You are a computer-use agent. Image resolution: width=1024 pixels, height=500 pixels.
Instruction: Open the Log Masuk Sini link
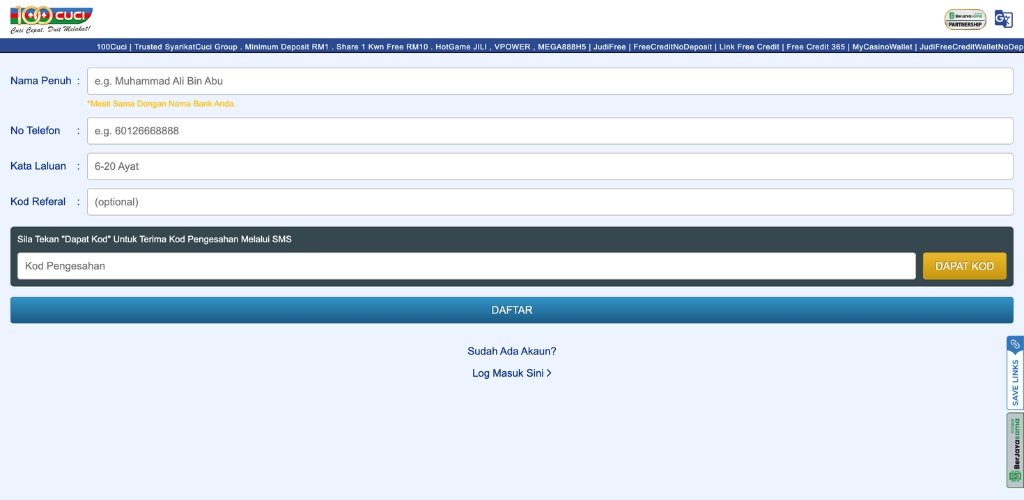(x=512, y=373)
